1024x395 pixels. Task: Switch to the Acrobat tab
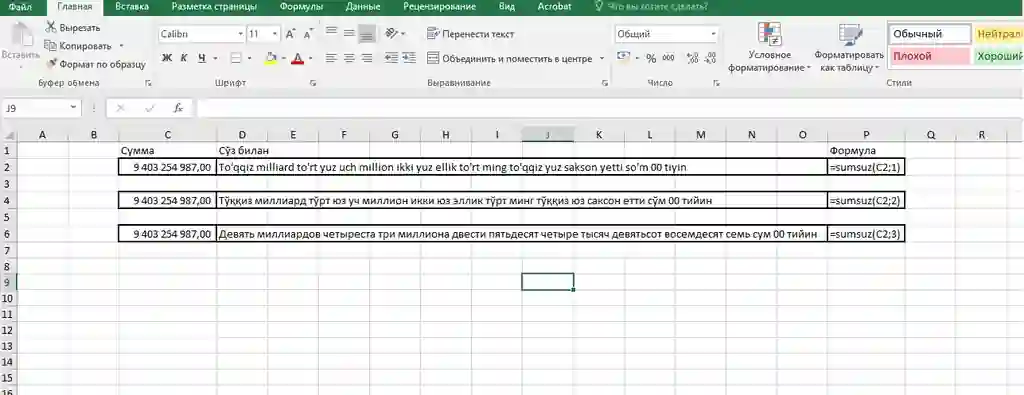[x=554, y=7]
